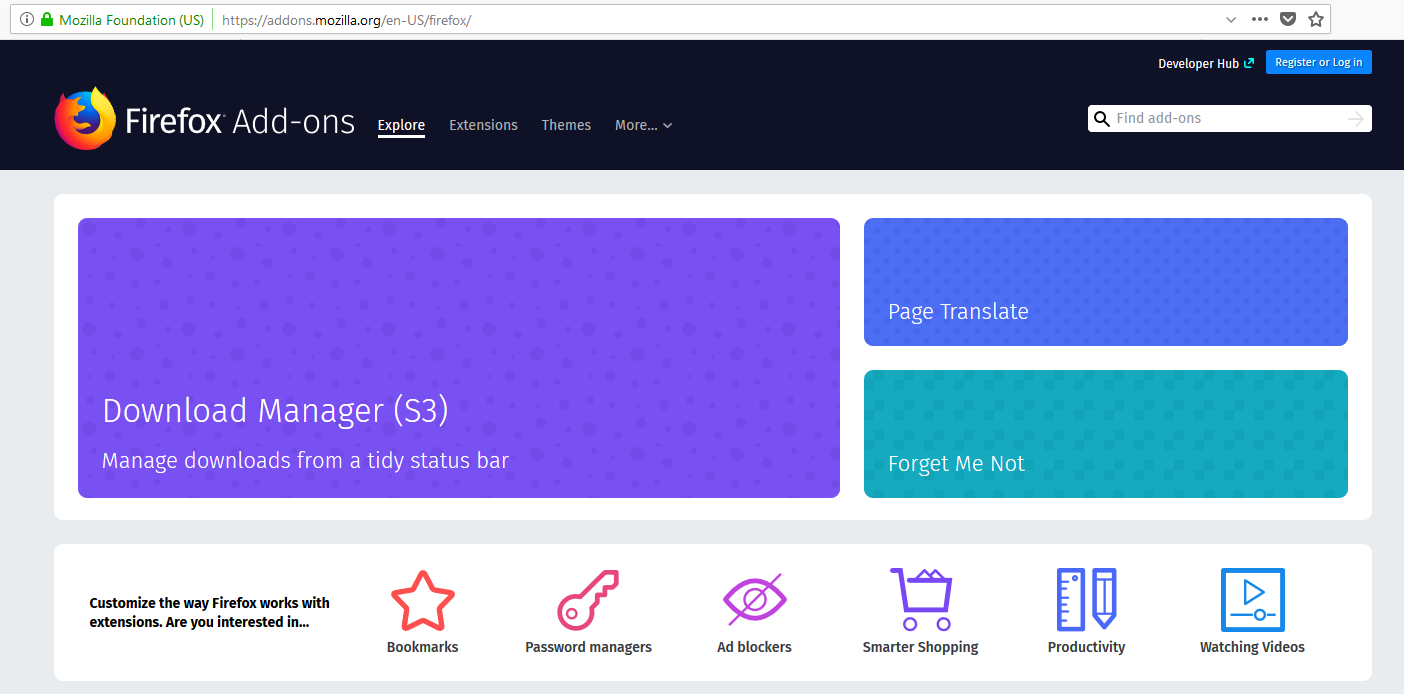This screenshot has height=694, width=1404.
Task: Click the Bookmarks star icon
Action: point(422,600)
